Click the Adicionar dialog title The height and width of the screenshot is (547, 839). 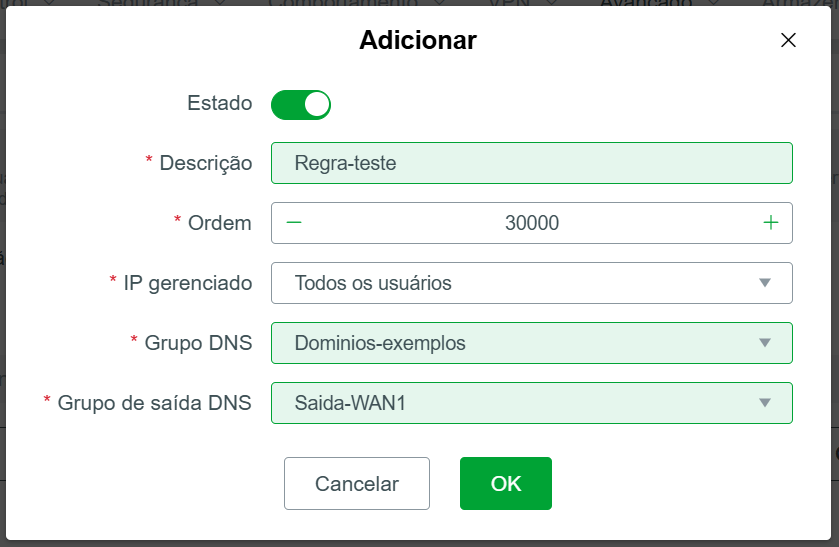[x=418, y=40]
